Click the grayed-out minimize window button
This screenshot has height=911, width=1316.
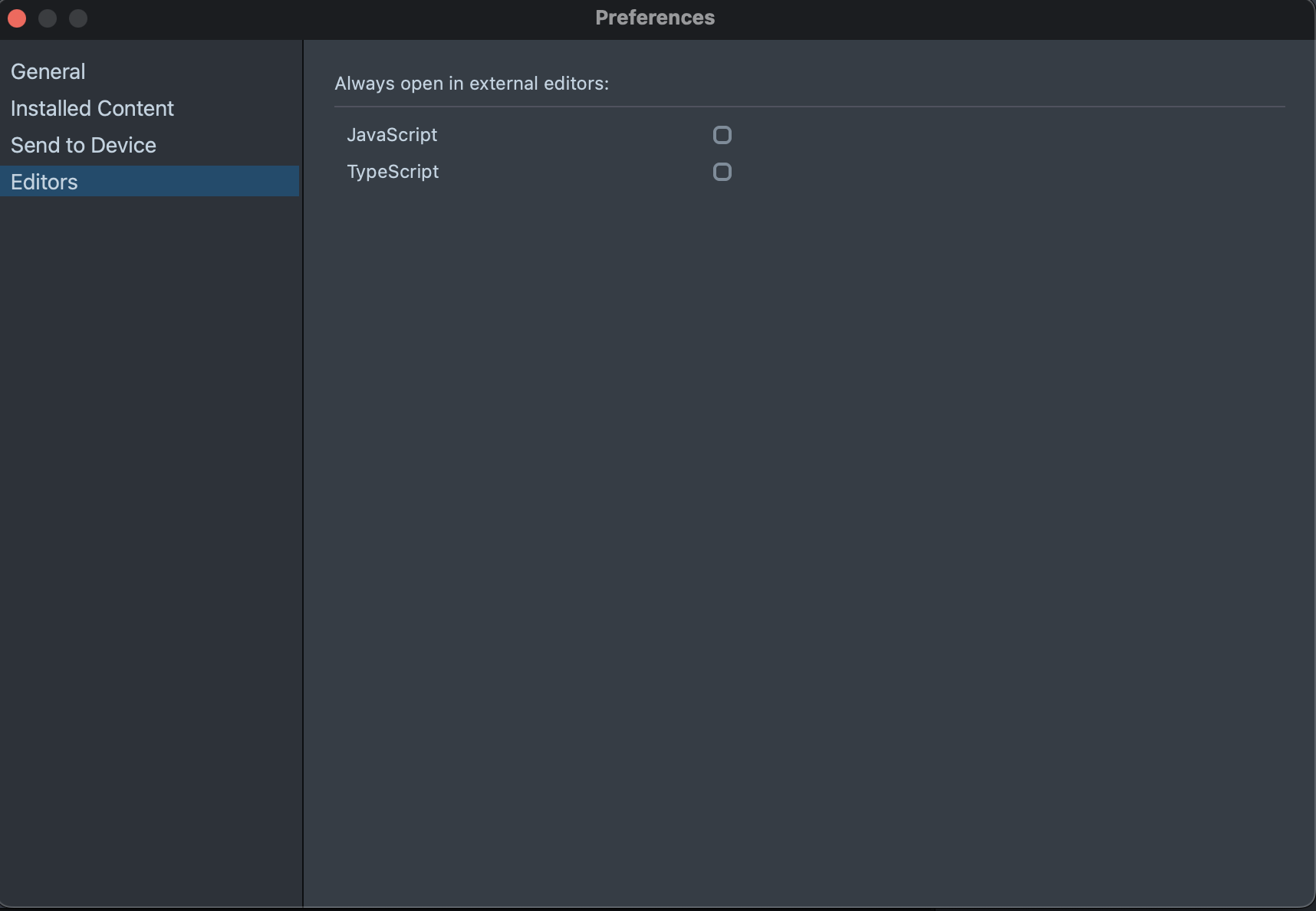click(48, 18)
